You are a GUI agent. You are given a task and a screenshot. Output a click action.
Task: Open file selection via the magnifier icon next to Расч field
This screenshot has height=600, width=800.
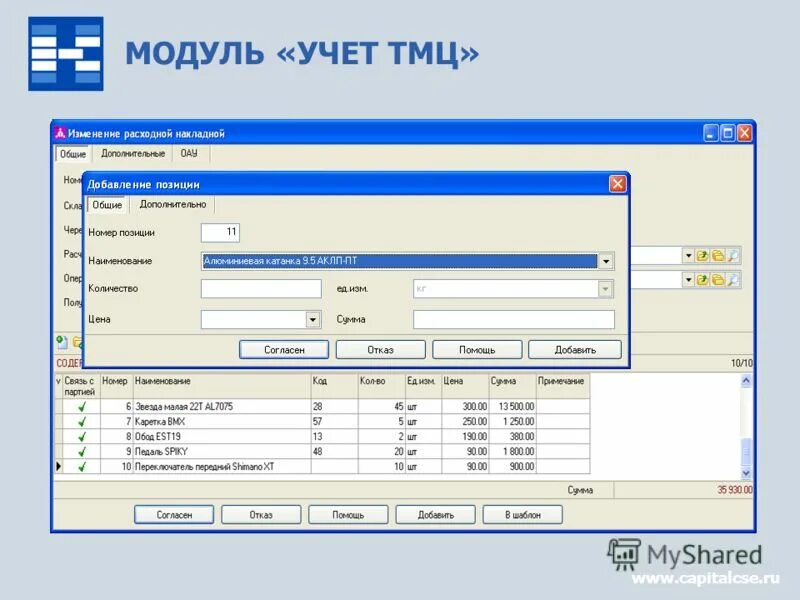[x=733, y=255]
